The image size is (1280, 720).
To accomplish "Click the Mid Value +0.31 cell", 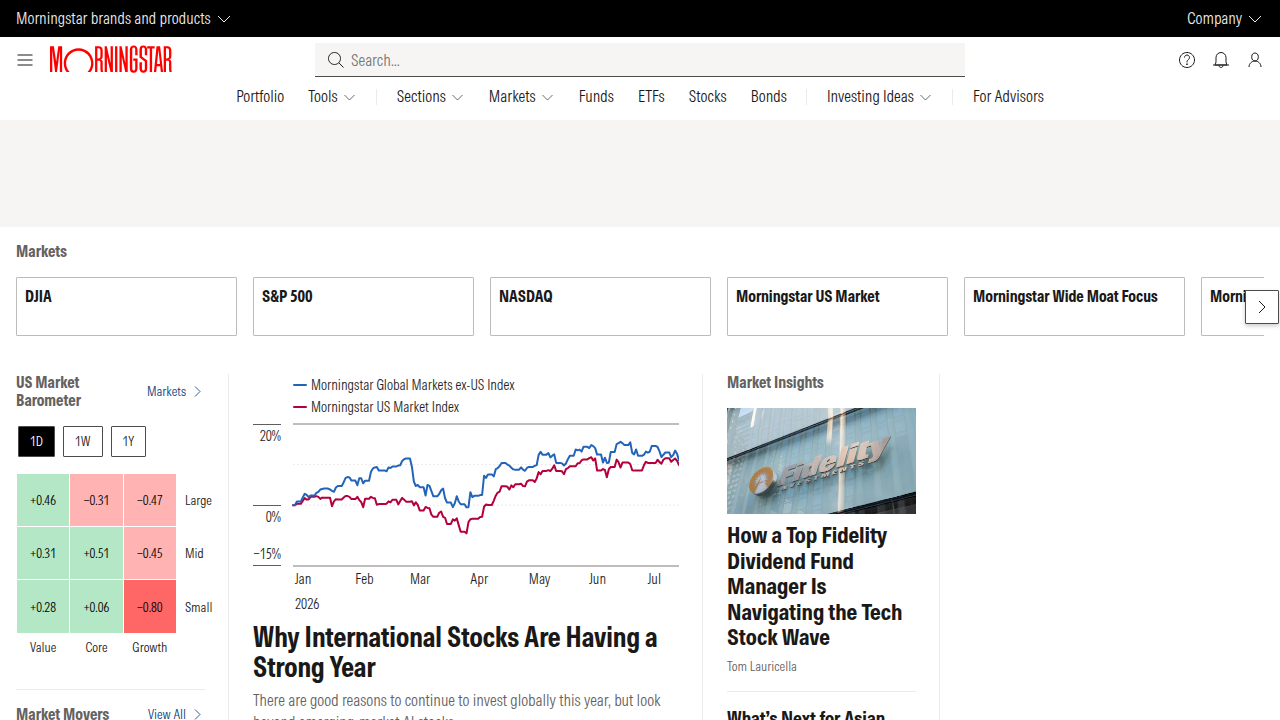I will pos(43,553).
